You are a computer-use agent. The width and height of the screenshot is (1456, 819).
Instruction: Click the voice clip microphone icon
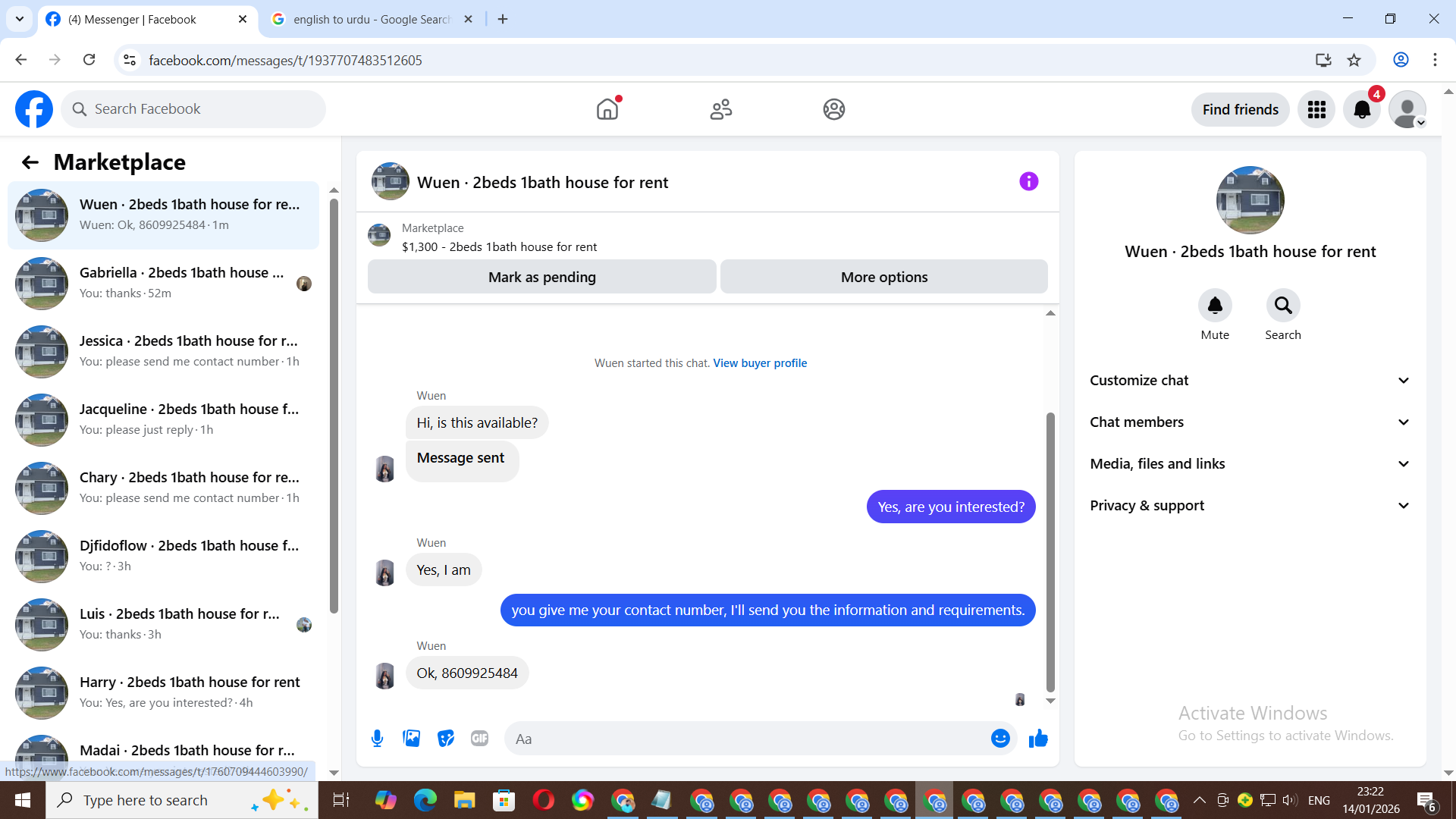tap(377, 738)
